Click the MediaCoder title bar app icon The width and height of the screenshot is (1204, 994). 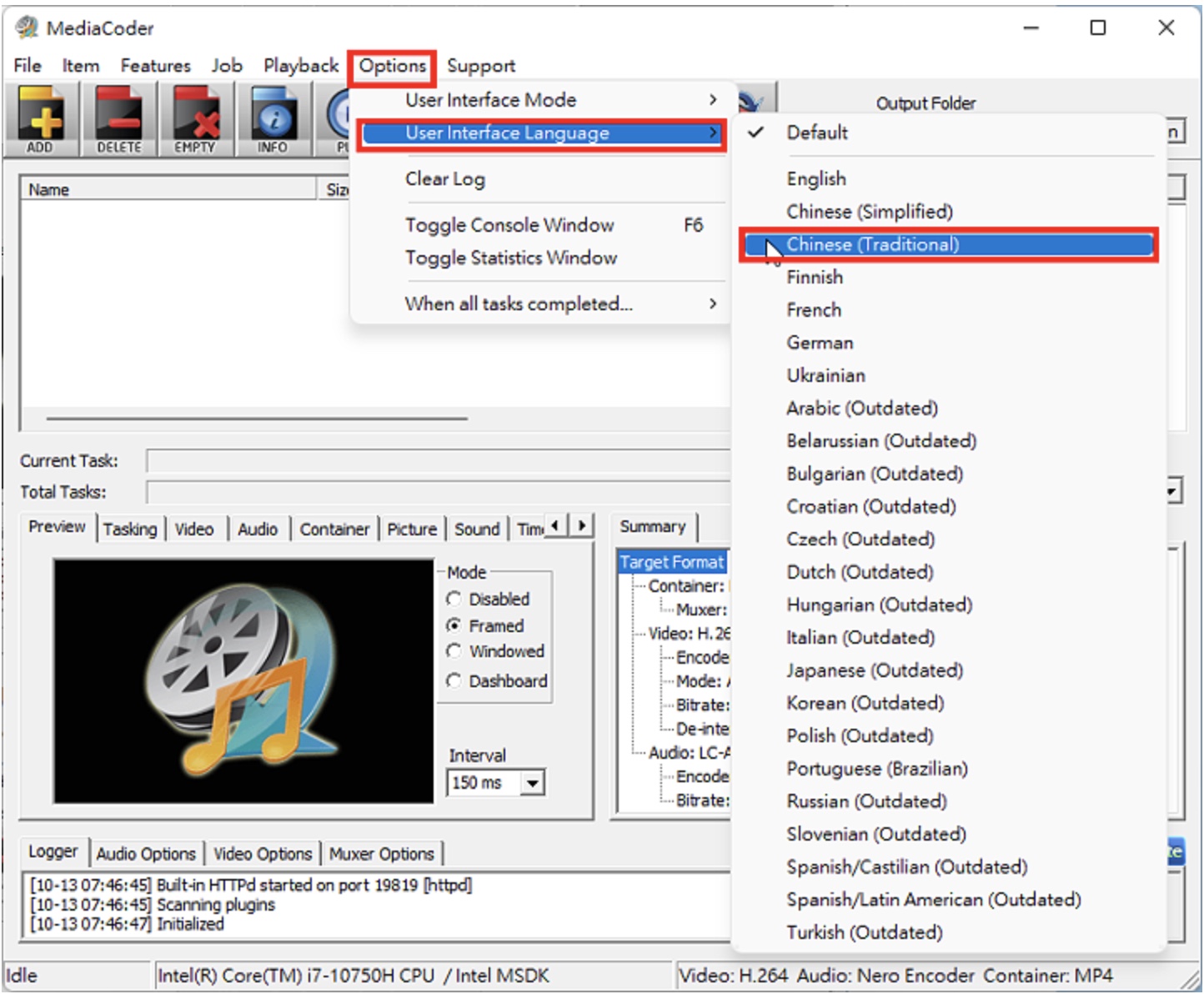tap(27, 28)
